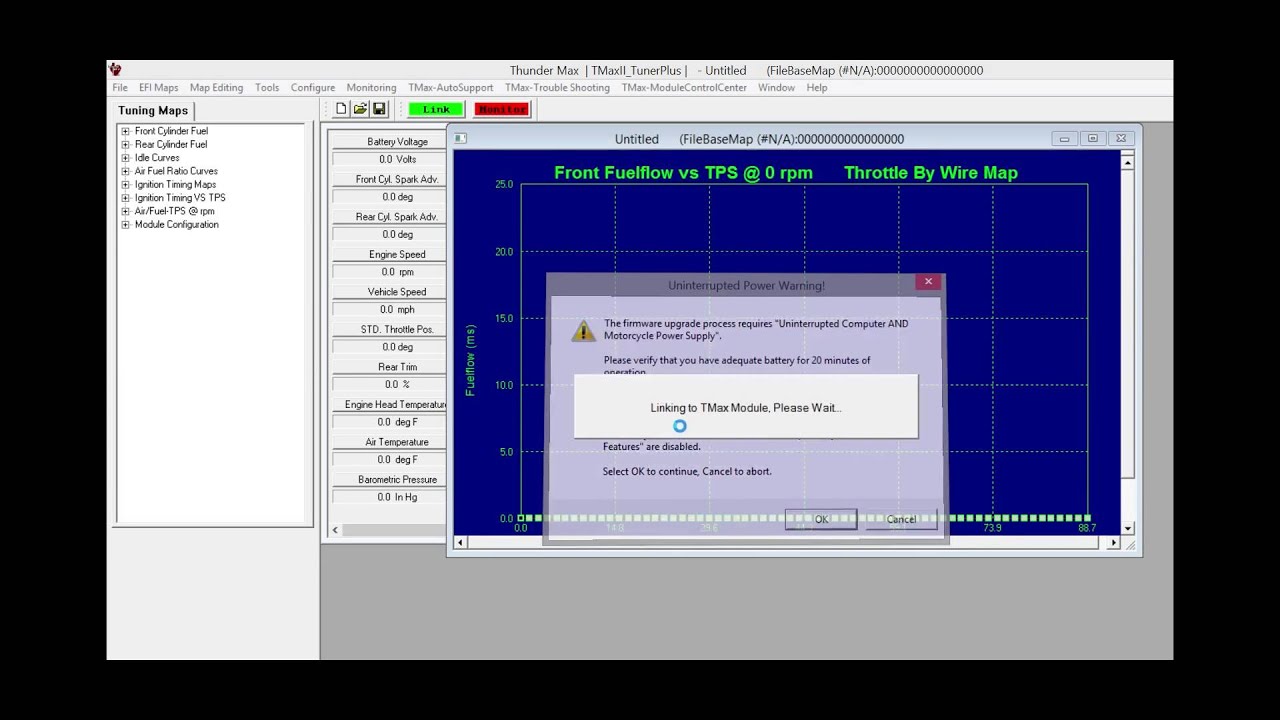The image size is (1280, 720).
Task: Select Module Configuration in the tree
Action: tap(176, 225)
